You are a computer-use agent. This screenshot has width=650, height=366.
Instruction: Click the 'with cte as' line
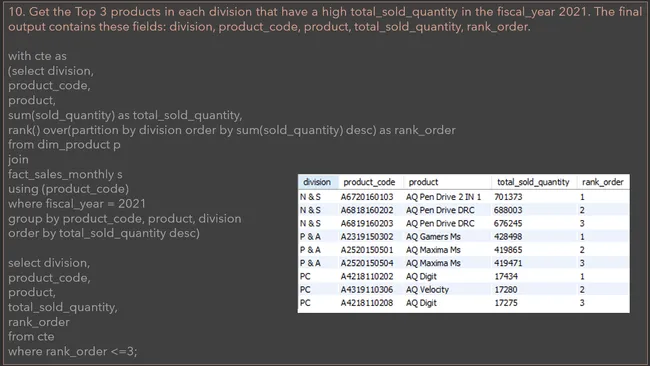(37, 56)
